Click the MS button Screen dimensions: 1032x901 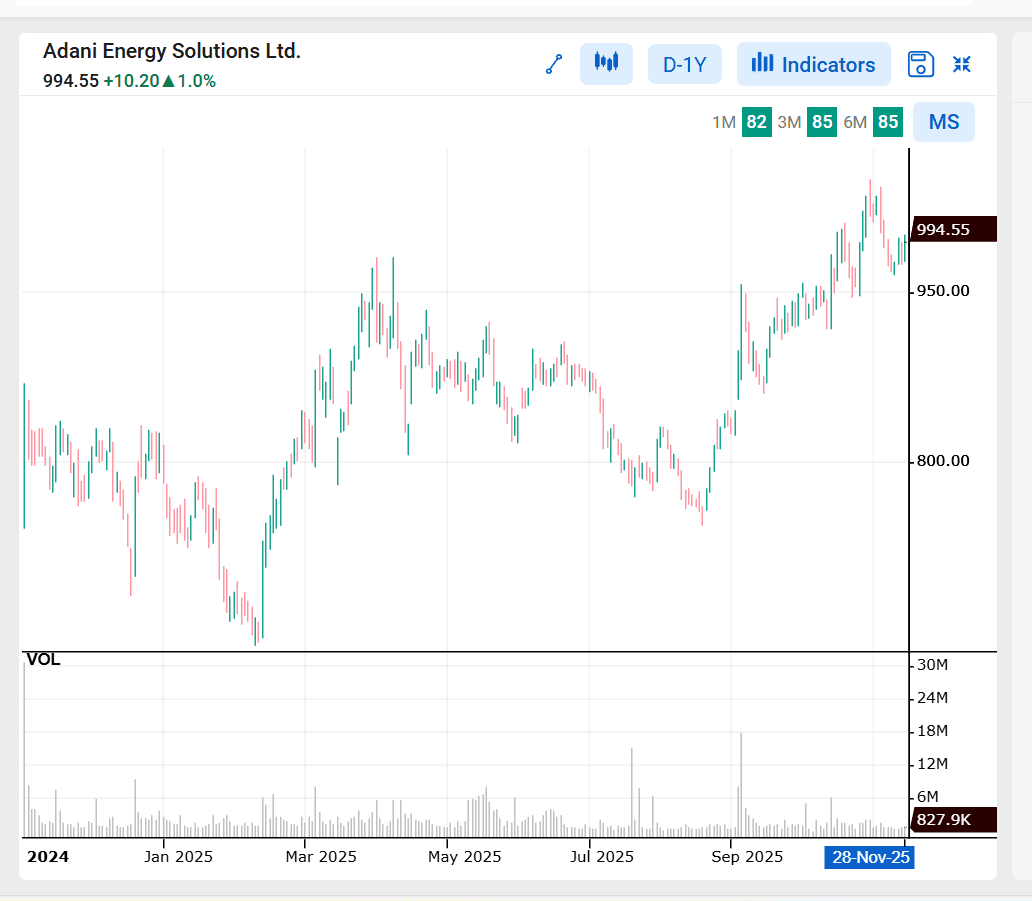click(x=944, y=122)
